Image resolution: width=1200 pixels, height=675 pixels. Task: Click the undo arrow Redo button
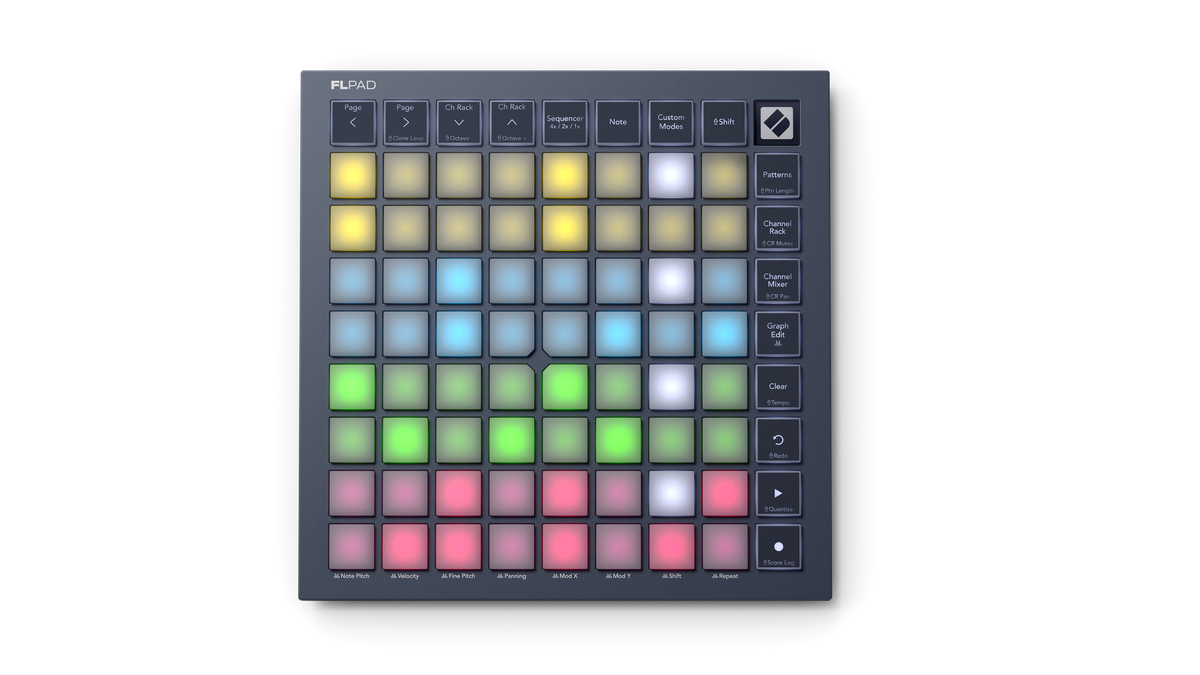coord(778,440)
